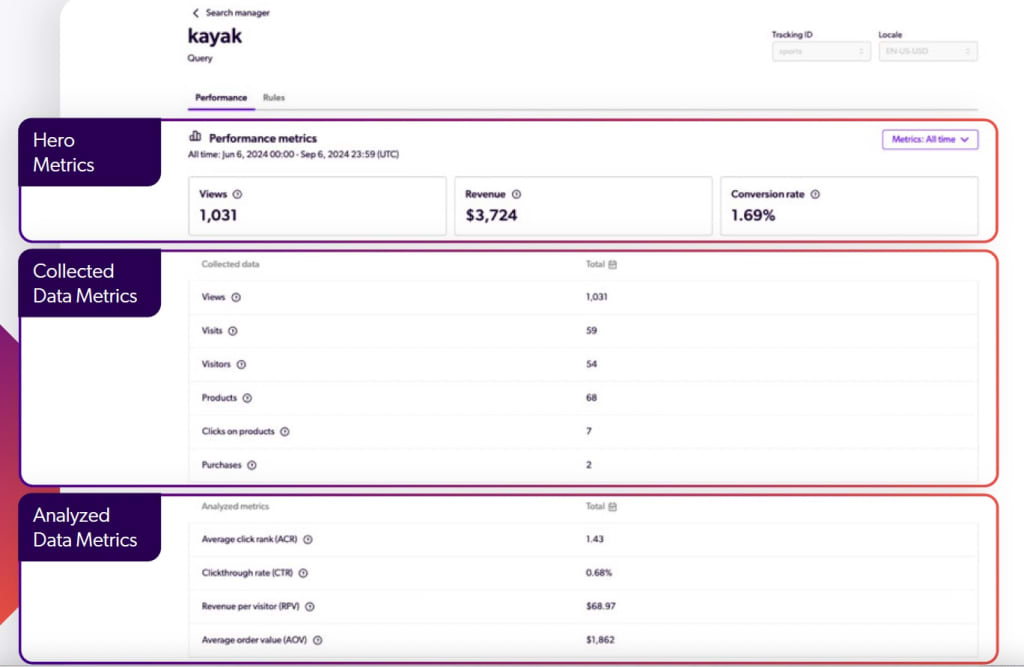The image size is (1024, 667).
Task: Expand the Locale selector
Action: (x=927, y=51)
